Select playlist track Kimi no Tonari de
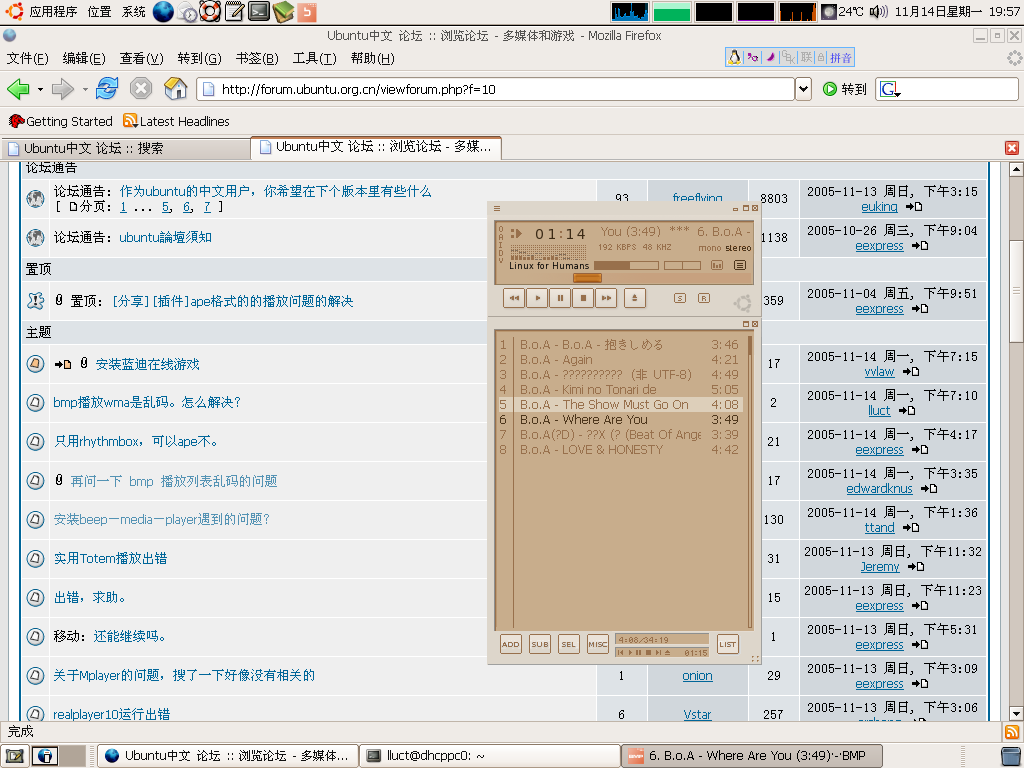1024x768 pixels. [x=619, y=390]
